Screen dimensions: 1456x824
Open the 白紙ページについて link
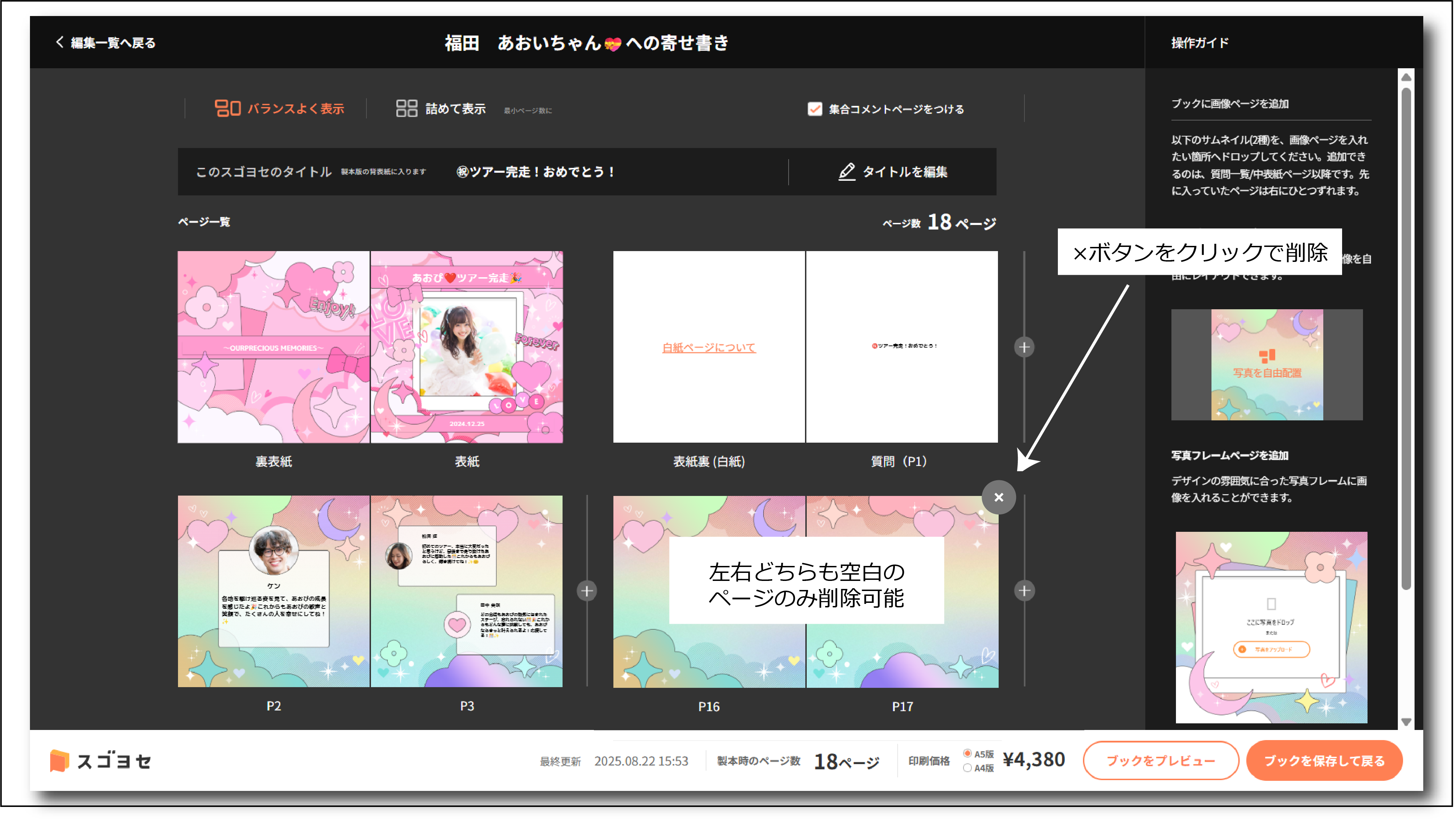pyautogui.click(x=710, y=348)
